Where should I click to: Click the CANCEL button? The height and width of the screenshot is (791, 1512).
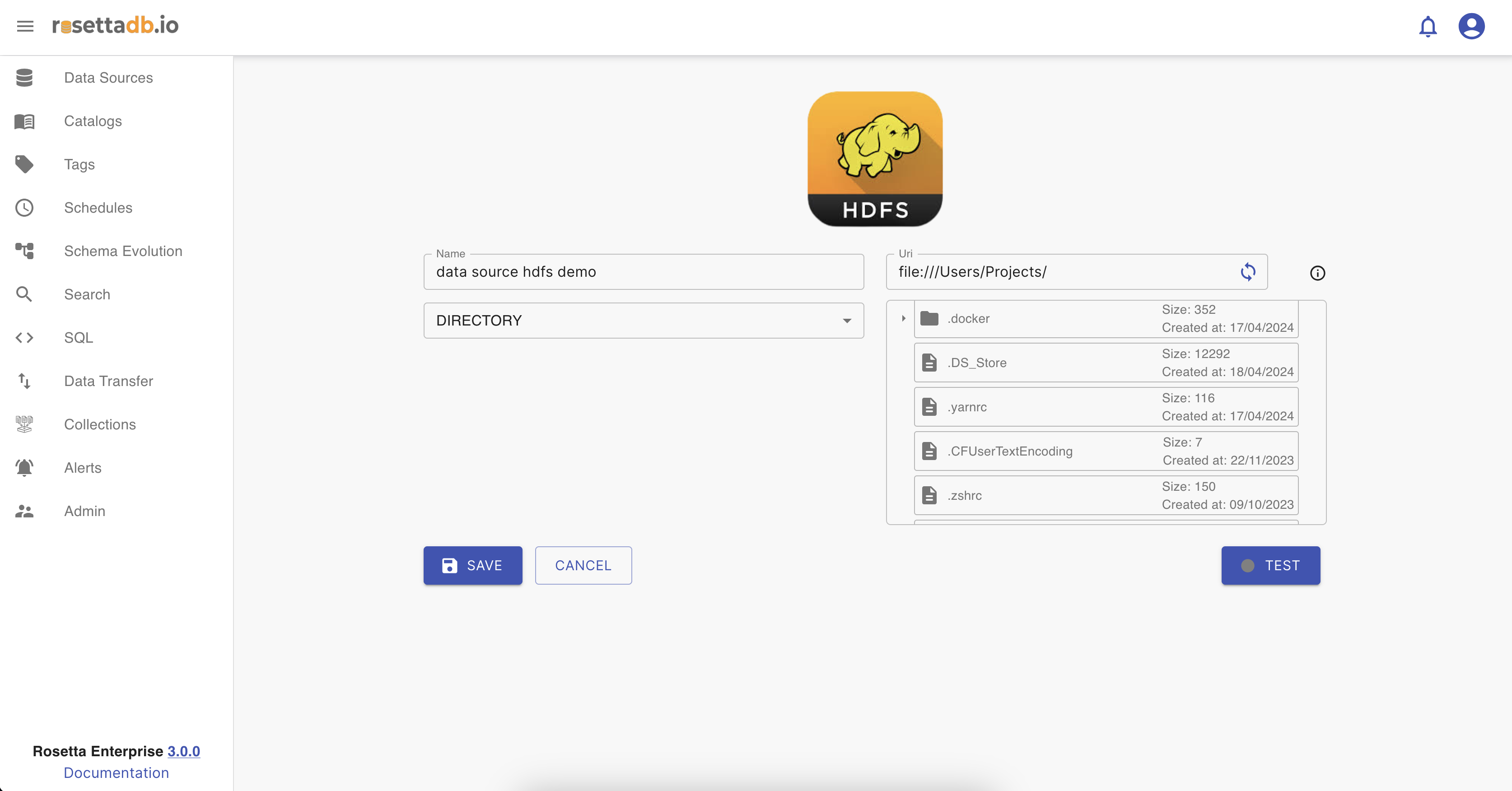pyautogui.click(x=583, y=565)
